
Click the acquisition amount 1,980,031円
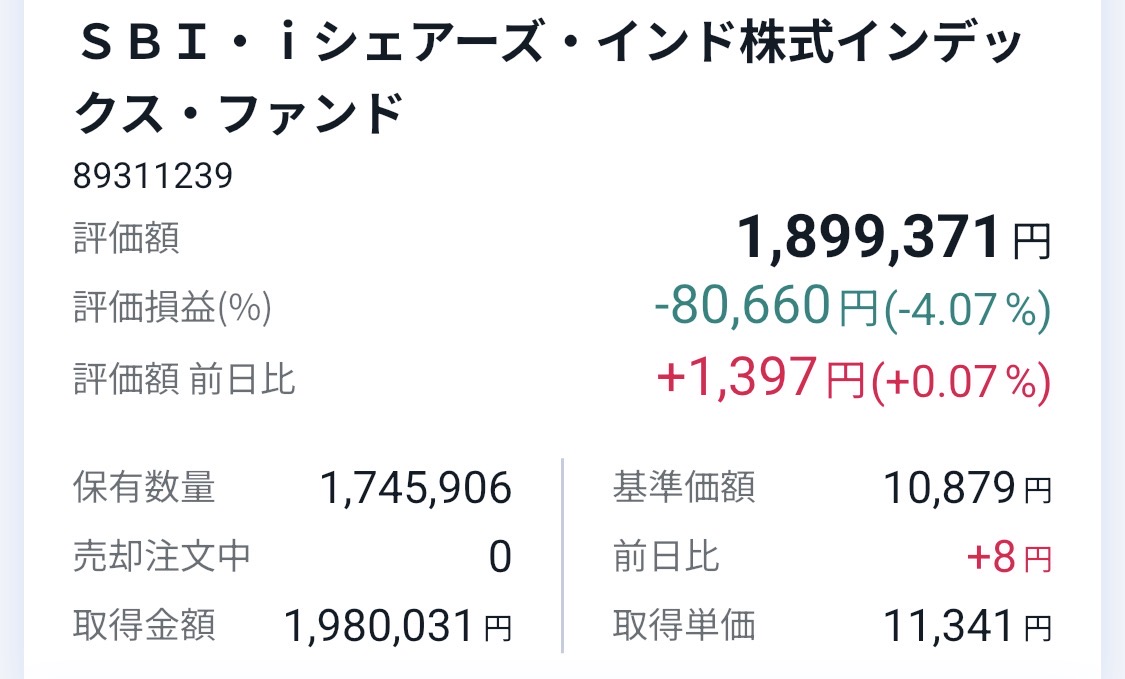click(397, 627)
